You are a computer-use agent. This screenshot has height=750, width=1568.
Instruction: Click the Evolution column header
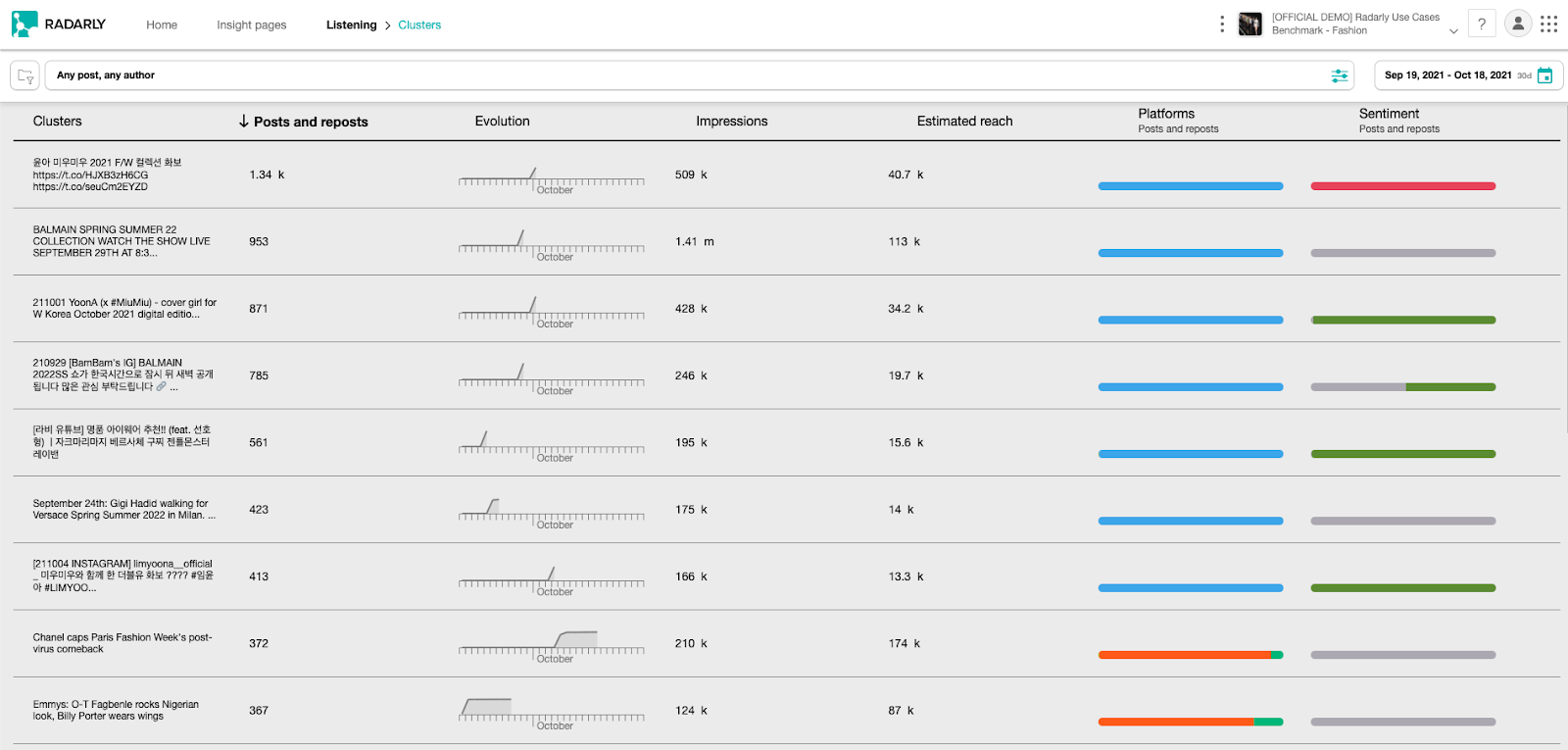pyautogui.click(x=503, y=122)
